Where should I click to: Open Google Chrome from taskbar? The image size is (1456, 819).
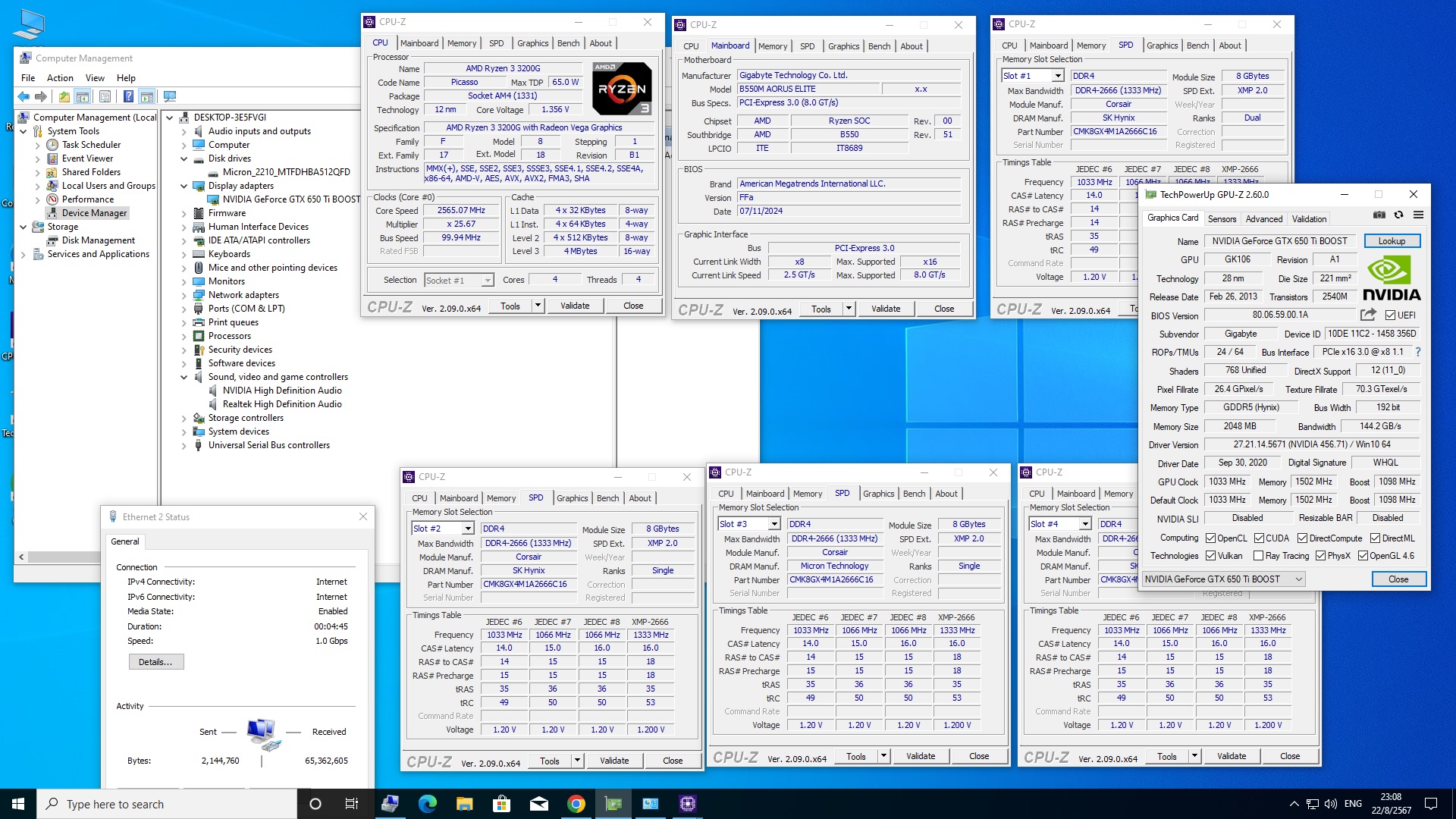576,804
